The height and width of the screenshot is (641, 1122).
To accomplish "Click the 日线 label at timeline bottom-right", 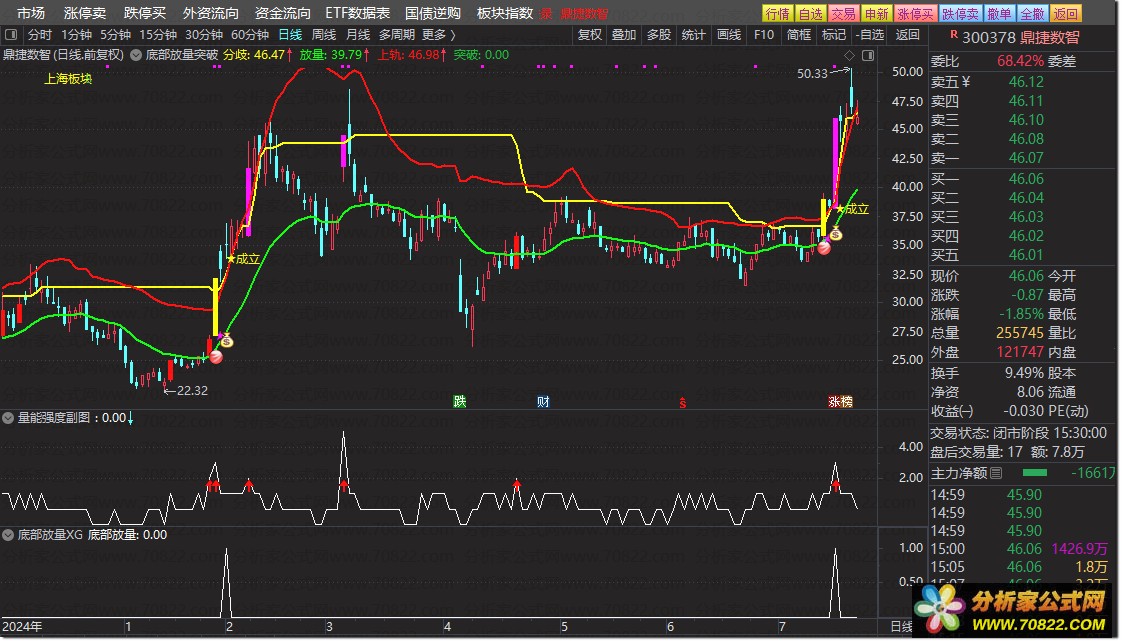I will pos(901,627).
